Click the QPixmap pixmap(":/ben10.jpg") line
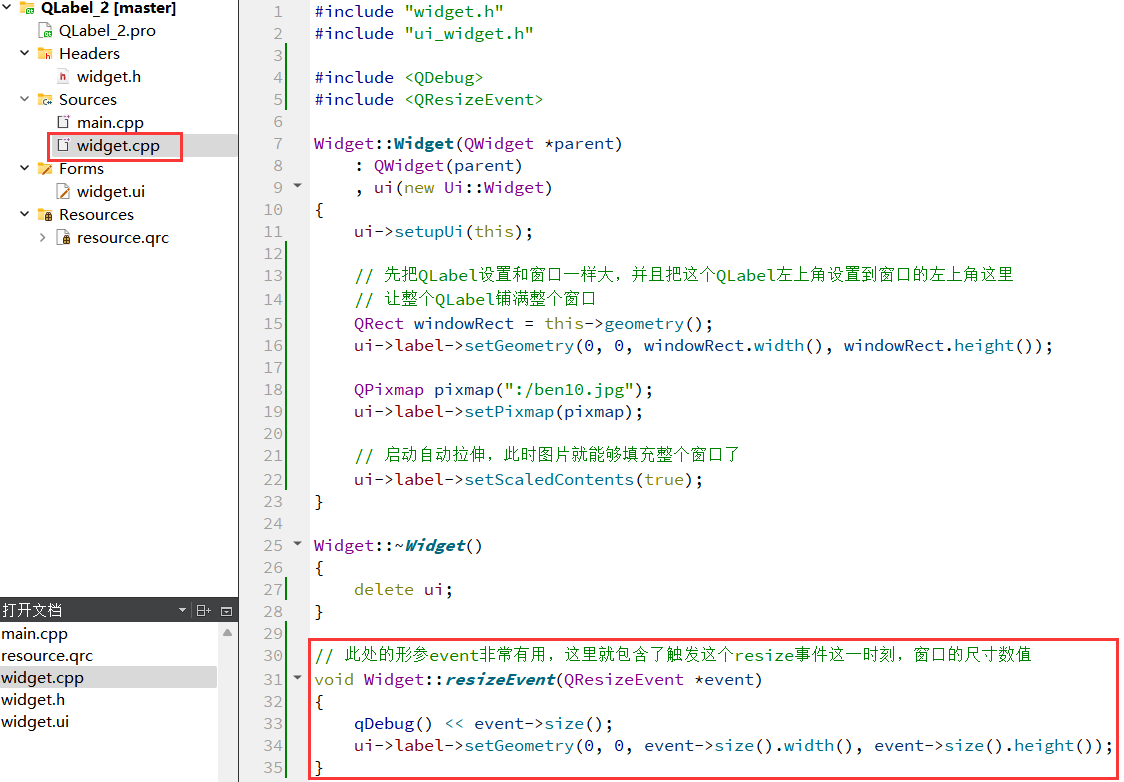1124x782 pixels. (x=503, y=390)
